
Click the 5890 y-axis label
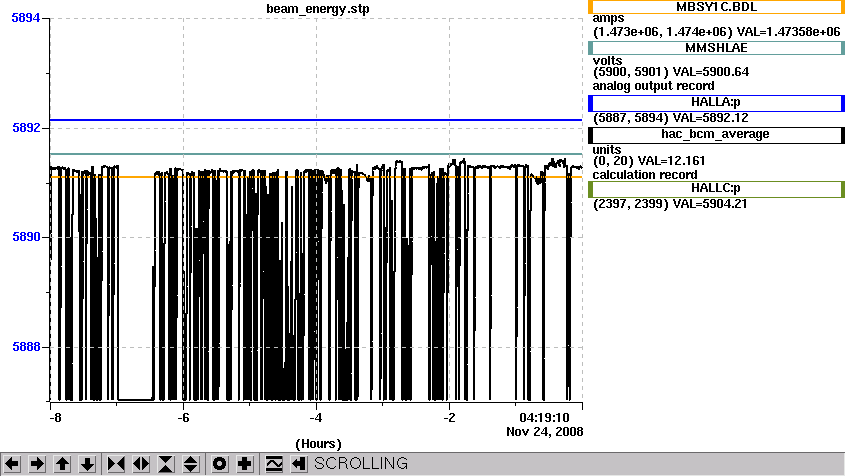click(x=26, y=237)
